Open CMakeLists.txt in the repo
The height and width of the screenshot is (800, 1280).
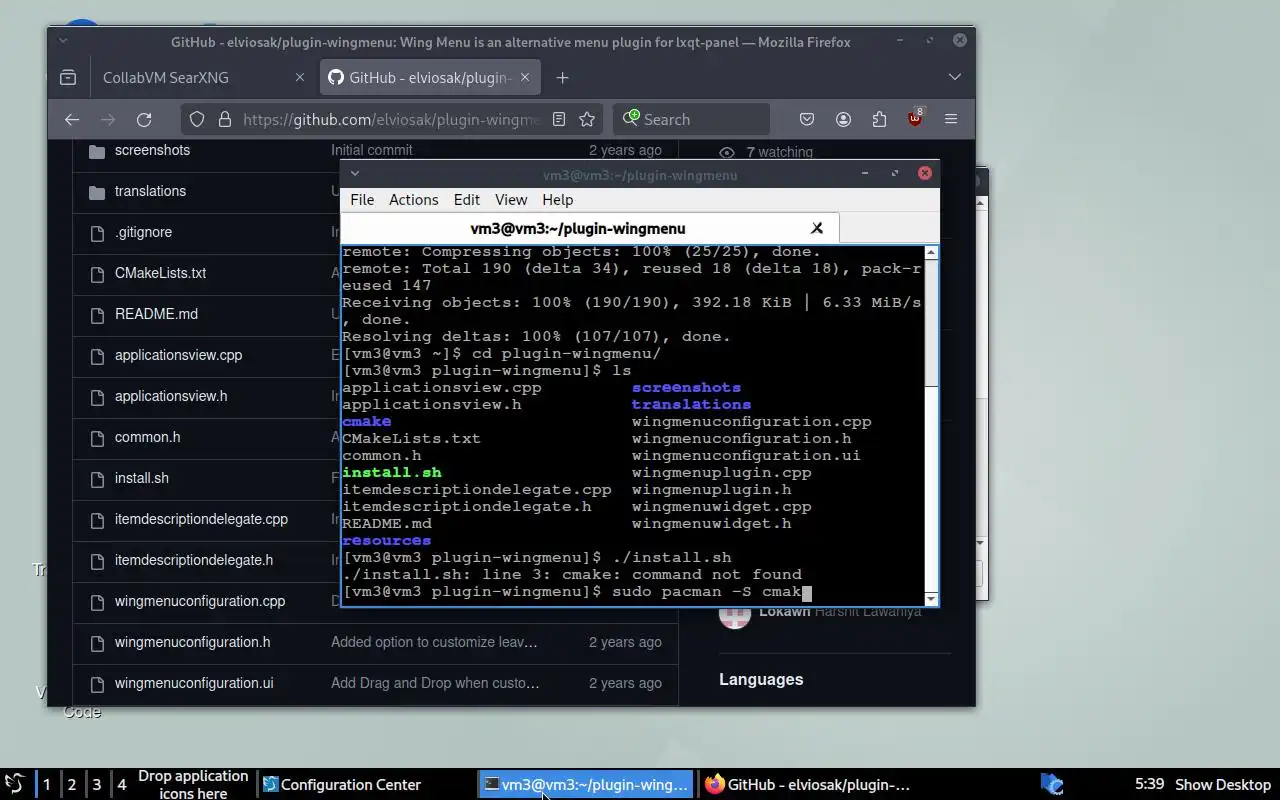[x=160, y=273]
